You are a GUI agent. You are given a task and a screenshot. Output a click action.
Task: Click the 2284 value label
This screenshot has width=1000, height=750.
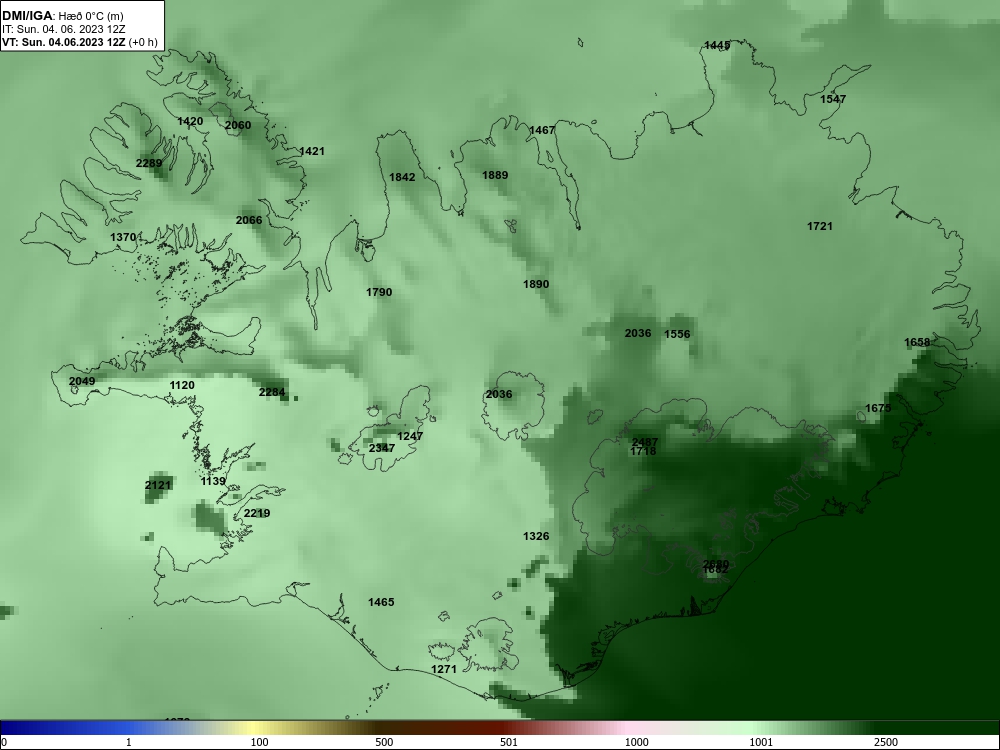click(x=272, y=392)
